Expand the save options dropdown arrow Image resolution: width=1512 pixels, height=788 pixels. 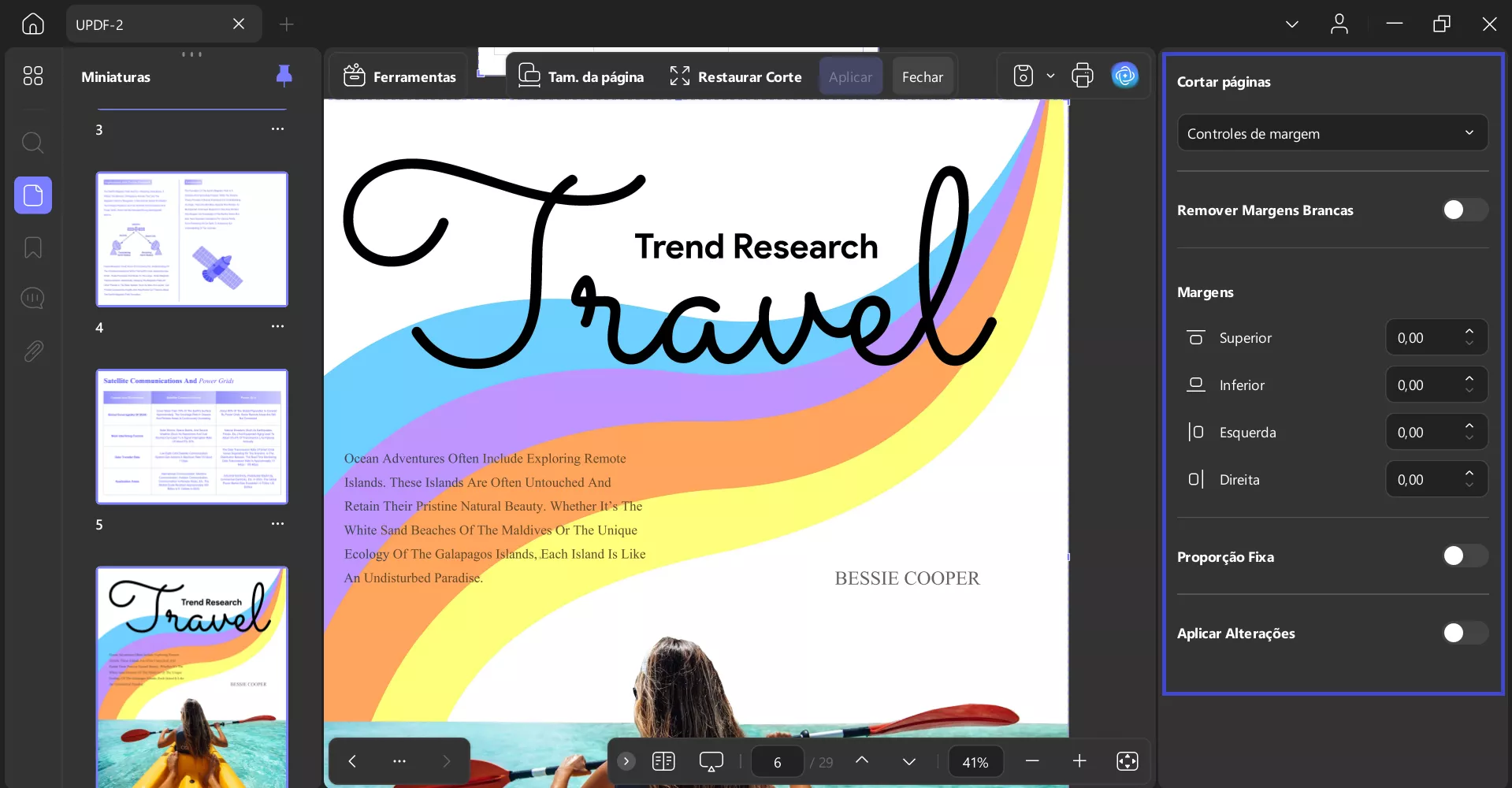(x=1050, y=76)
